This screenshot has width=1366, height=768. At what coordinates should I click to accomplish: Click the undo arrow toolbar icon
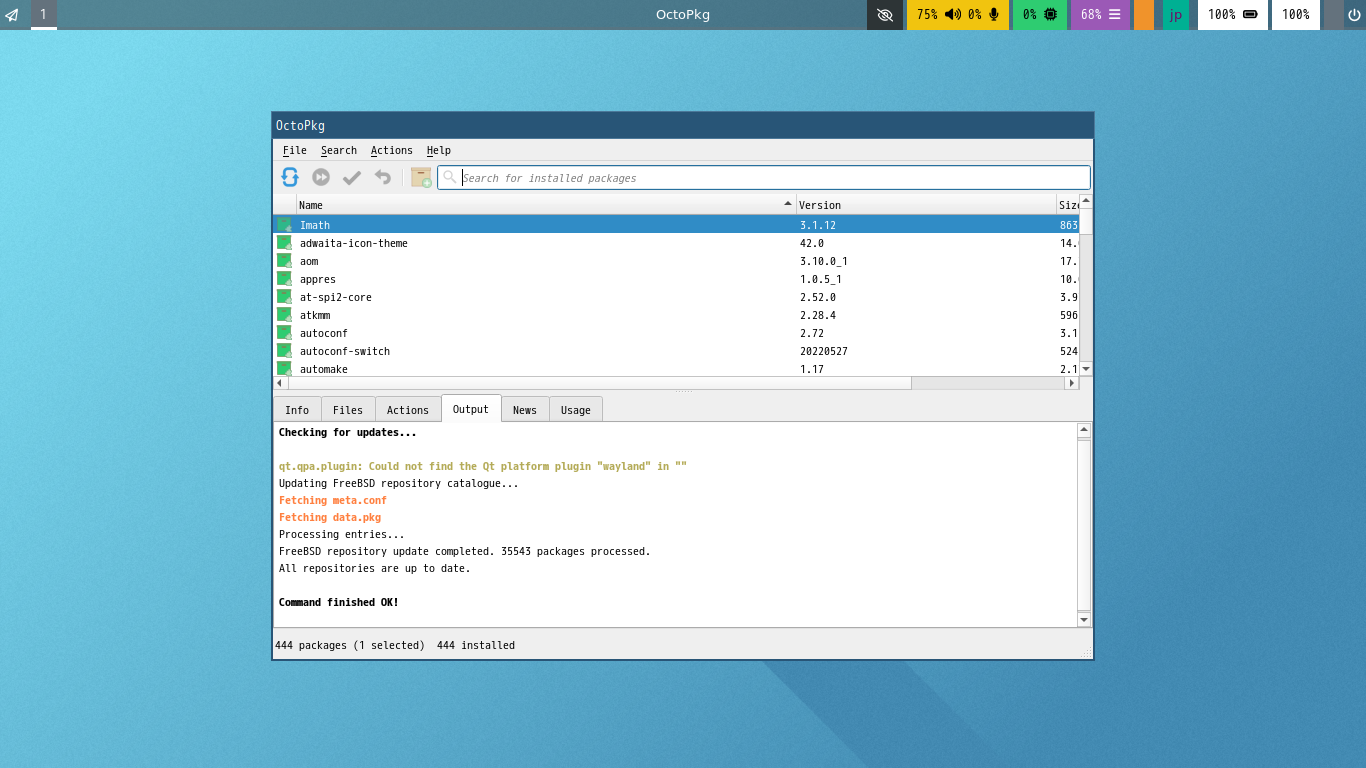pyautogui.click(x=383, y=177)
